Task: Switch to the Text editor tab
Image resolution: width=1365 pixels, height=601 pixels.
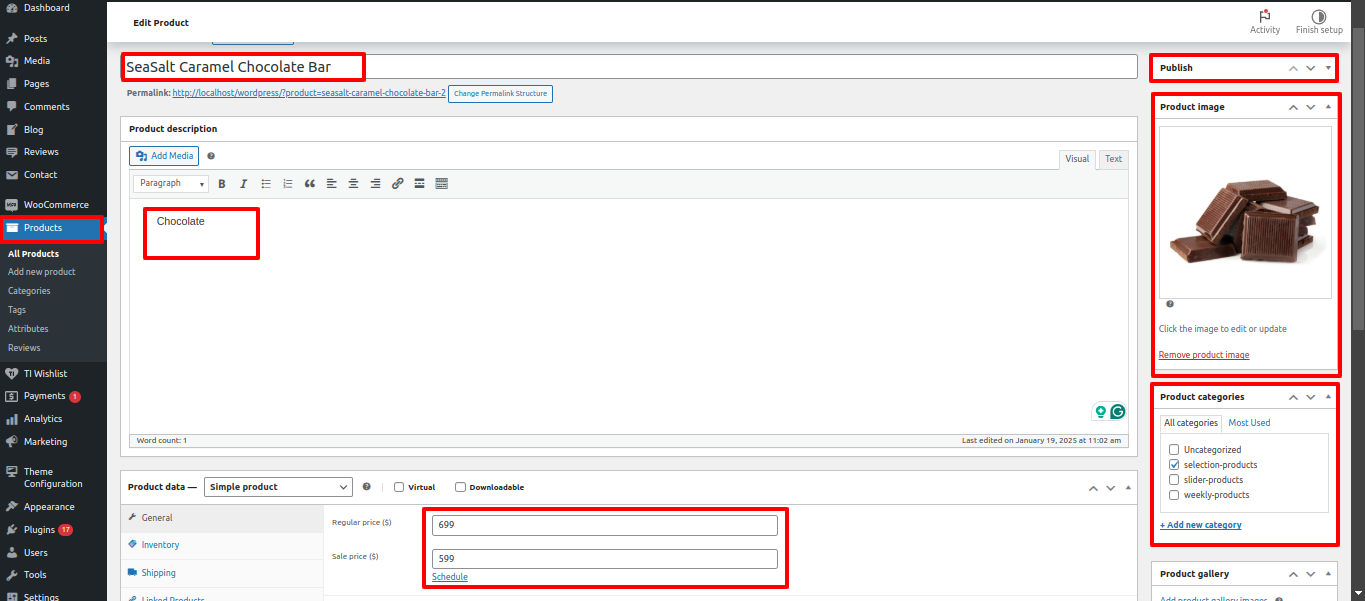Action: (1113, 159)
